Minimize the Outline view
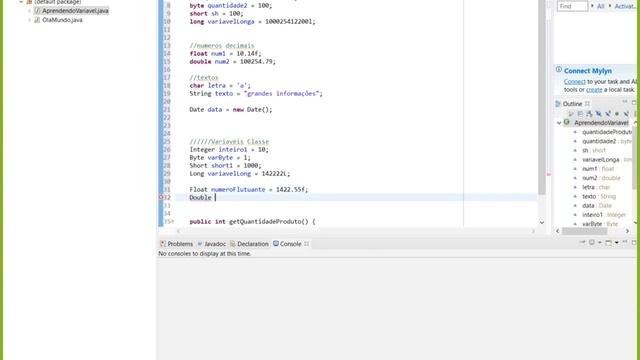The width and height of the screenshot is (640, 360). (624, 102)
